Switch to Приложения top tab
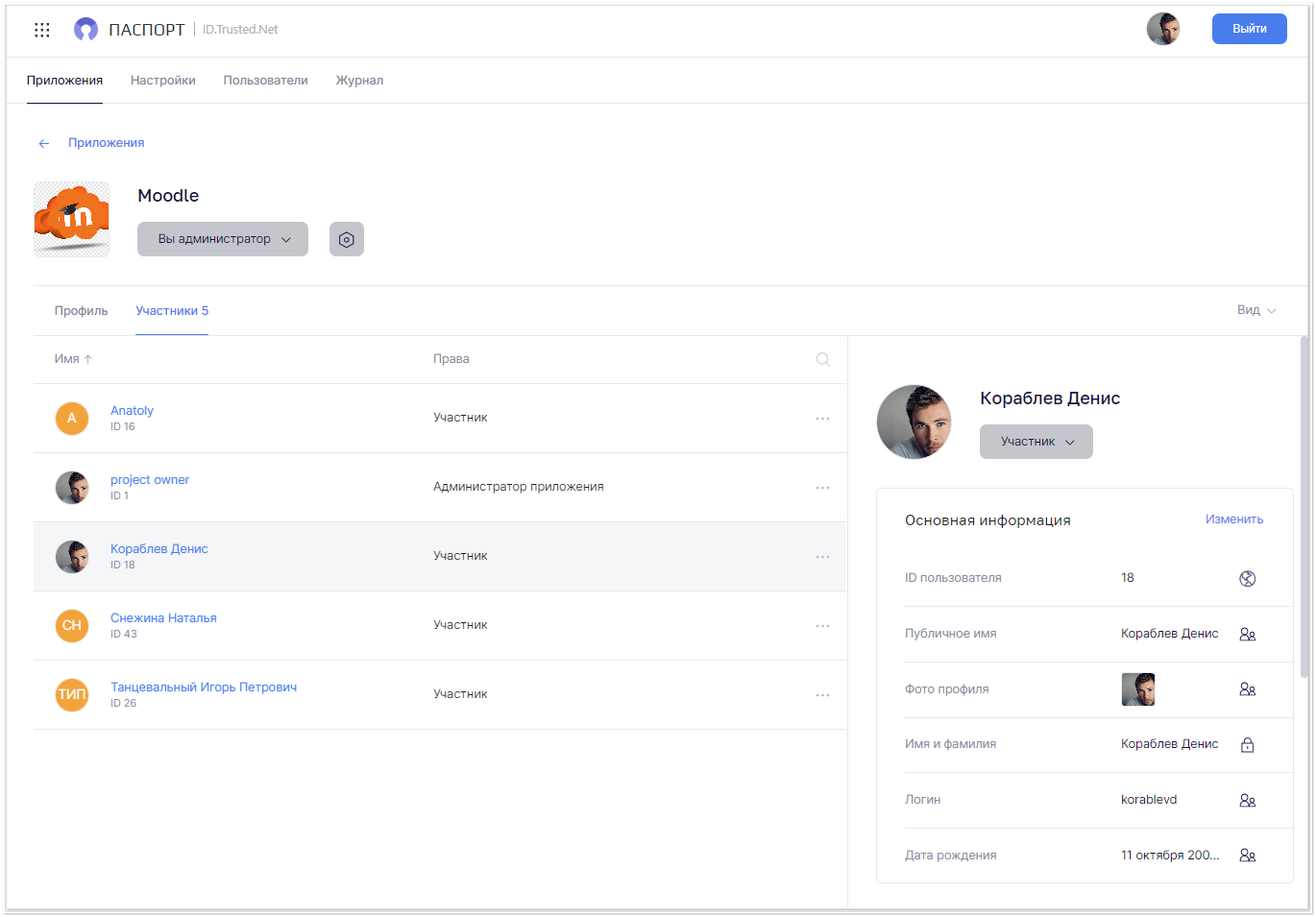Viewport: 1316px width, 917px height. 64,81
